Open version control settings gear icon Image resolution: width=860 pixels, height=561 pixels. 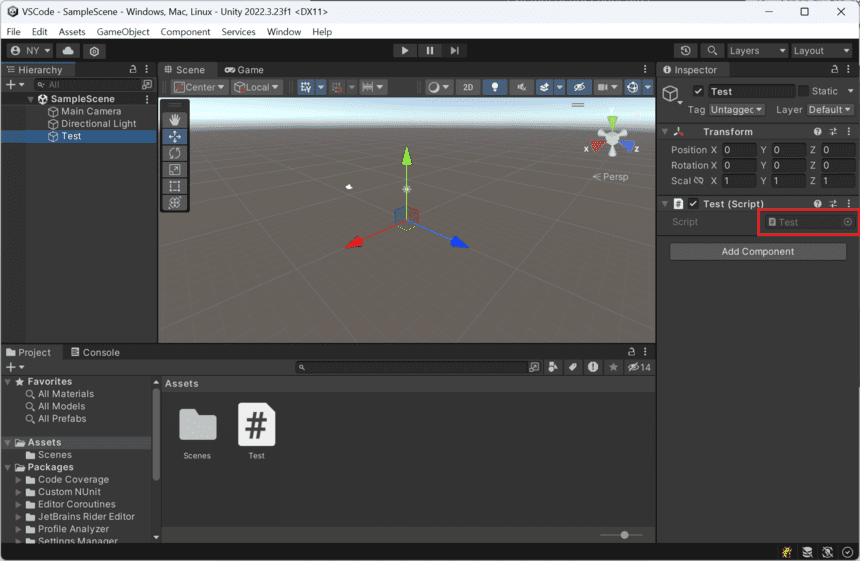pyautogui.click(x=94, y=51)
